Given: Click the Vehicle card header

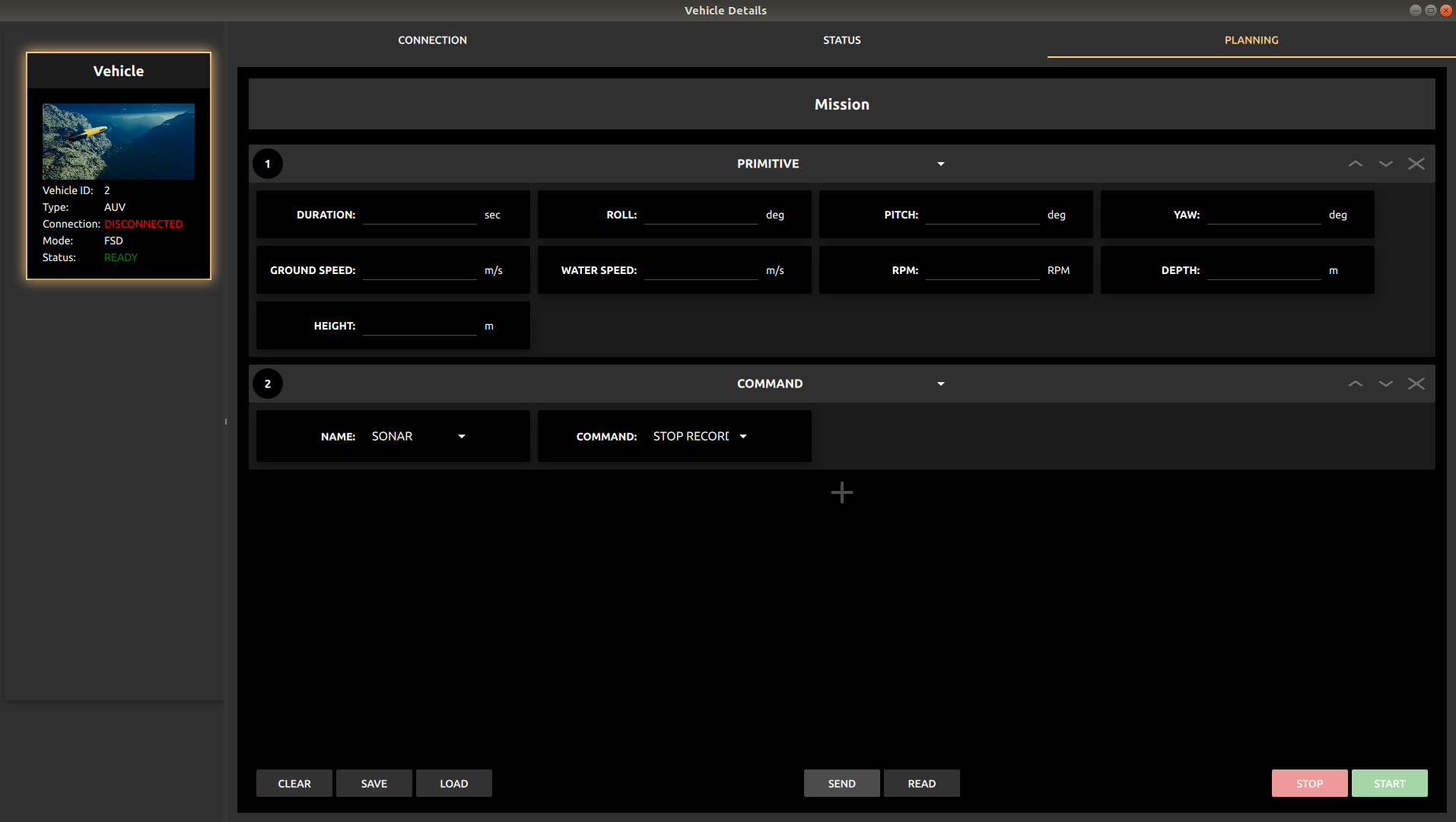Looking at the screenshot, I should coord(119,71).
